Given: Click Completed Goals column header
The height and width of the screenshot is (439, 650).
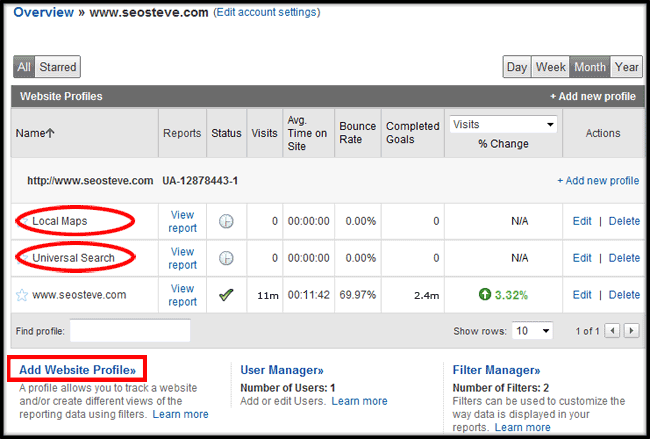Looking at the screenshot, I should [x=412, y=133].
